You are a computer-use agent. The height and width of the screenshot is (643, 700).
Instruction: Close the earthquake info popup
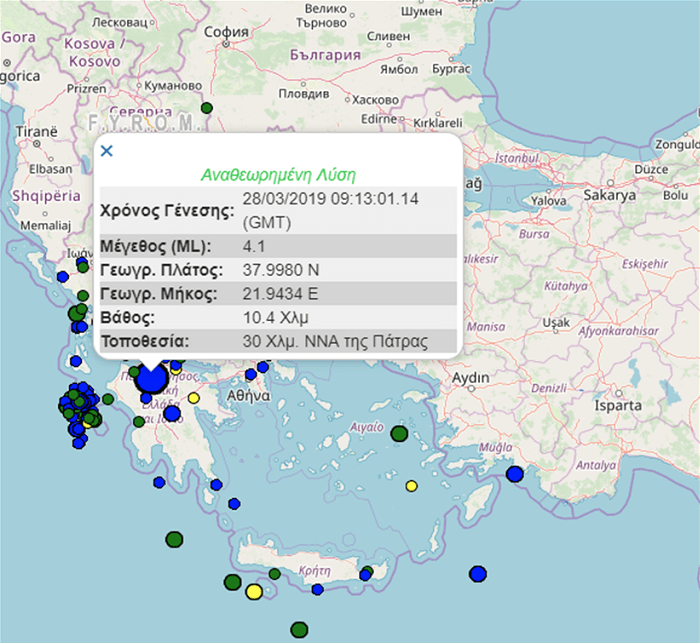pyautogui.click(x=107, y=151)
